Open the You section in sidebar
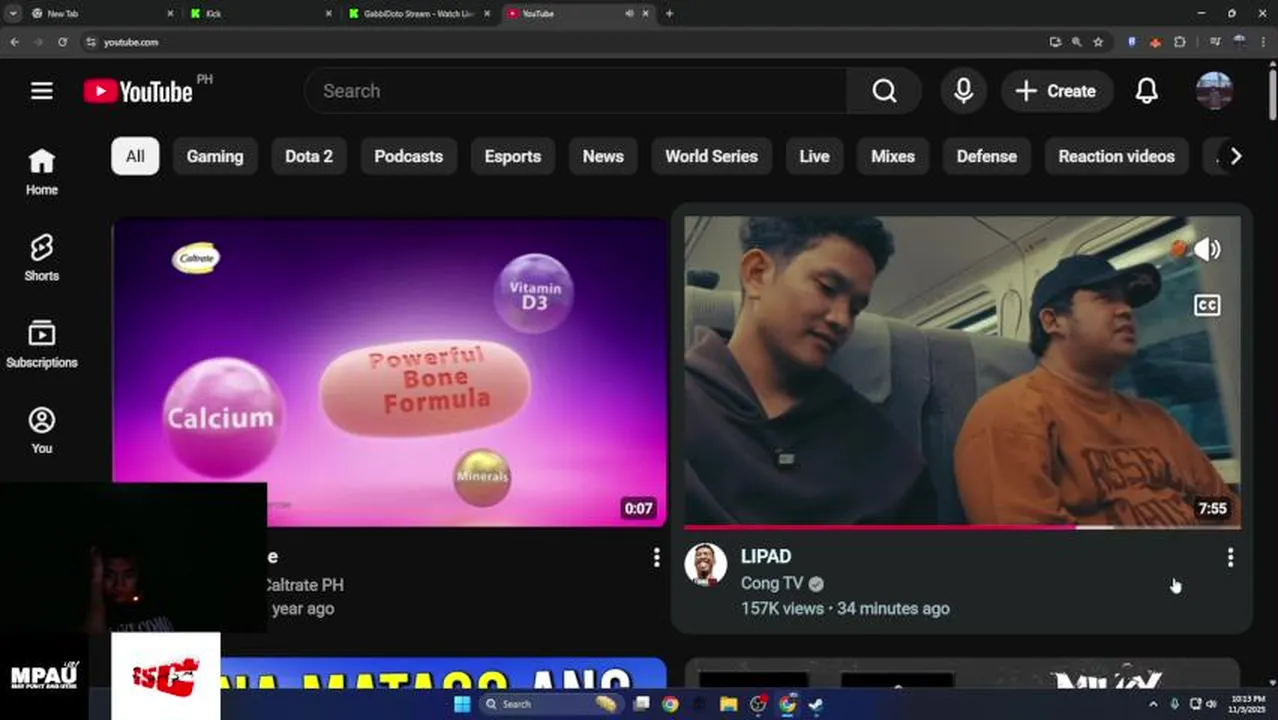The height and width of the screenshot is (720, 1278). click(41, 431)
